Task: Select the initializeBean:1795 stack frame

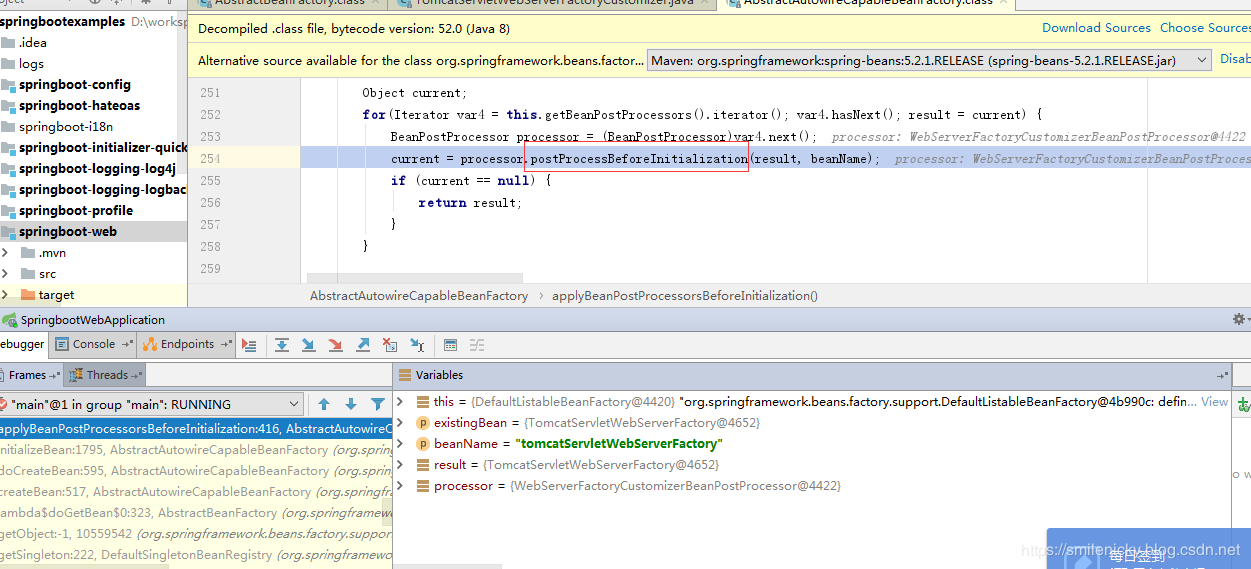Action: pyautogui.click(x=196, y=450)
